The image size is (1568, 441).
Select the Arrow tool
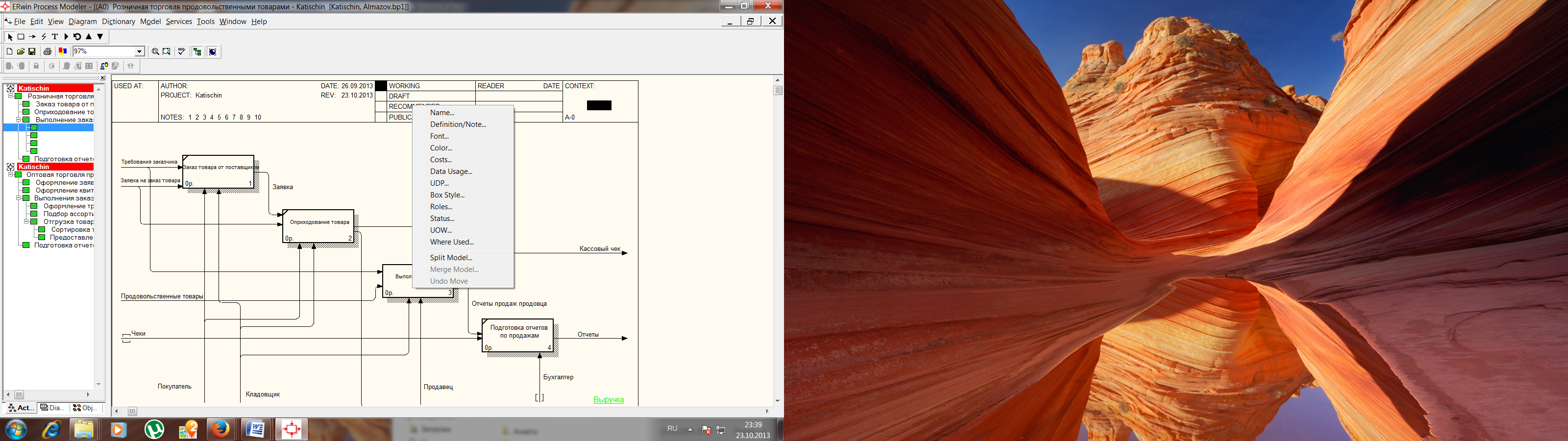(x=32, y=37)
